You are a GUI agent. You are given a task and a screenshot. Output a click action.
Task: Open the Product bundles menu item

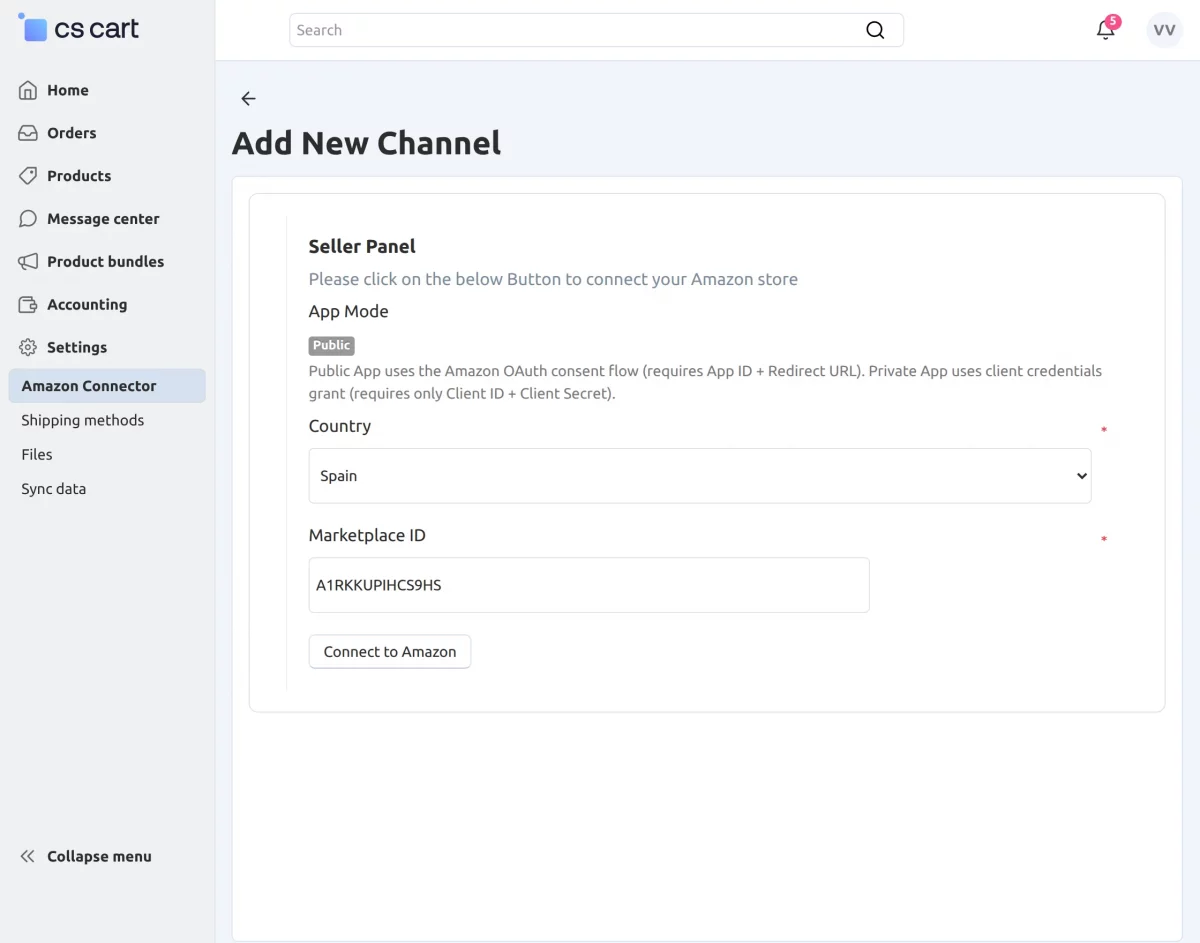[107, 262]
